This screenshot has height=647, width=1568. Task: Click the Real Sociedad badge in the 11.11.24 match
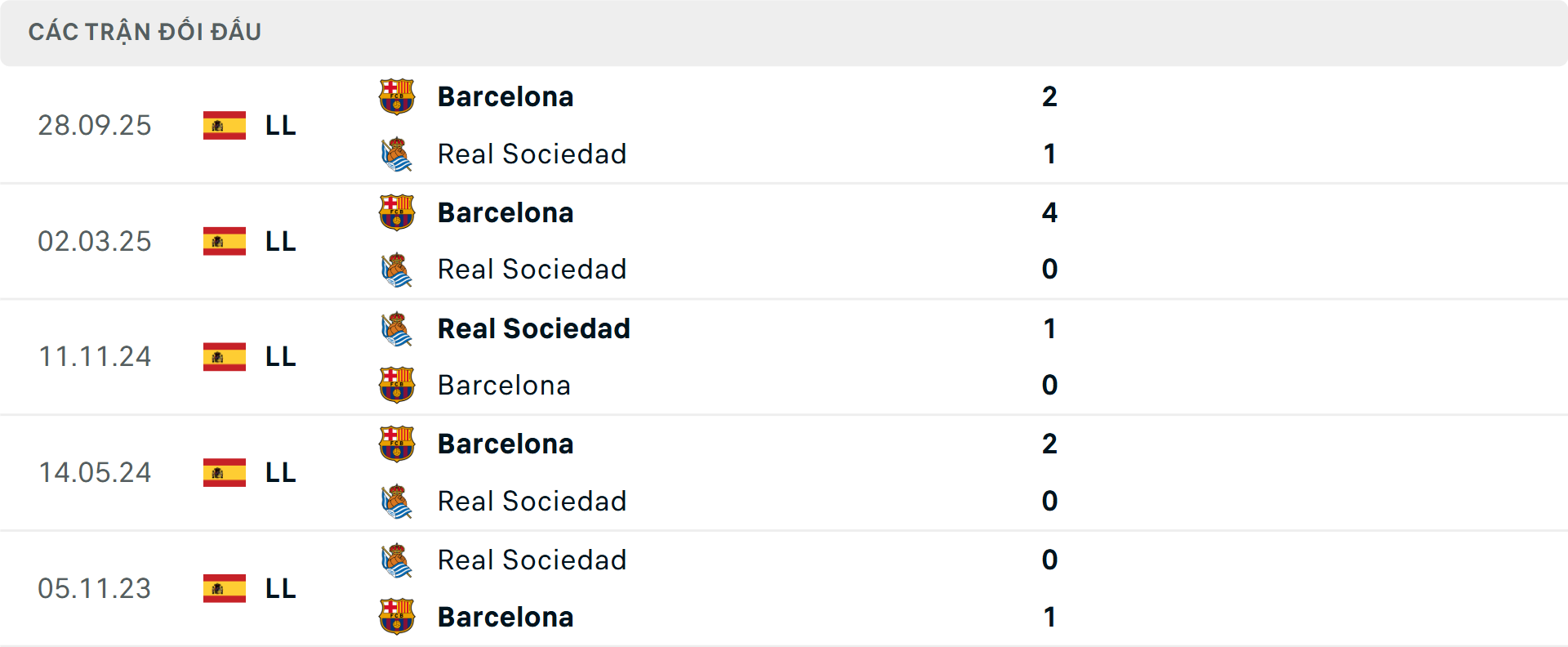[x=397, y=328]
